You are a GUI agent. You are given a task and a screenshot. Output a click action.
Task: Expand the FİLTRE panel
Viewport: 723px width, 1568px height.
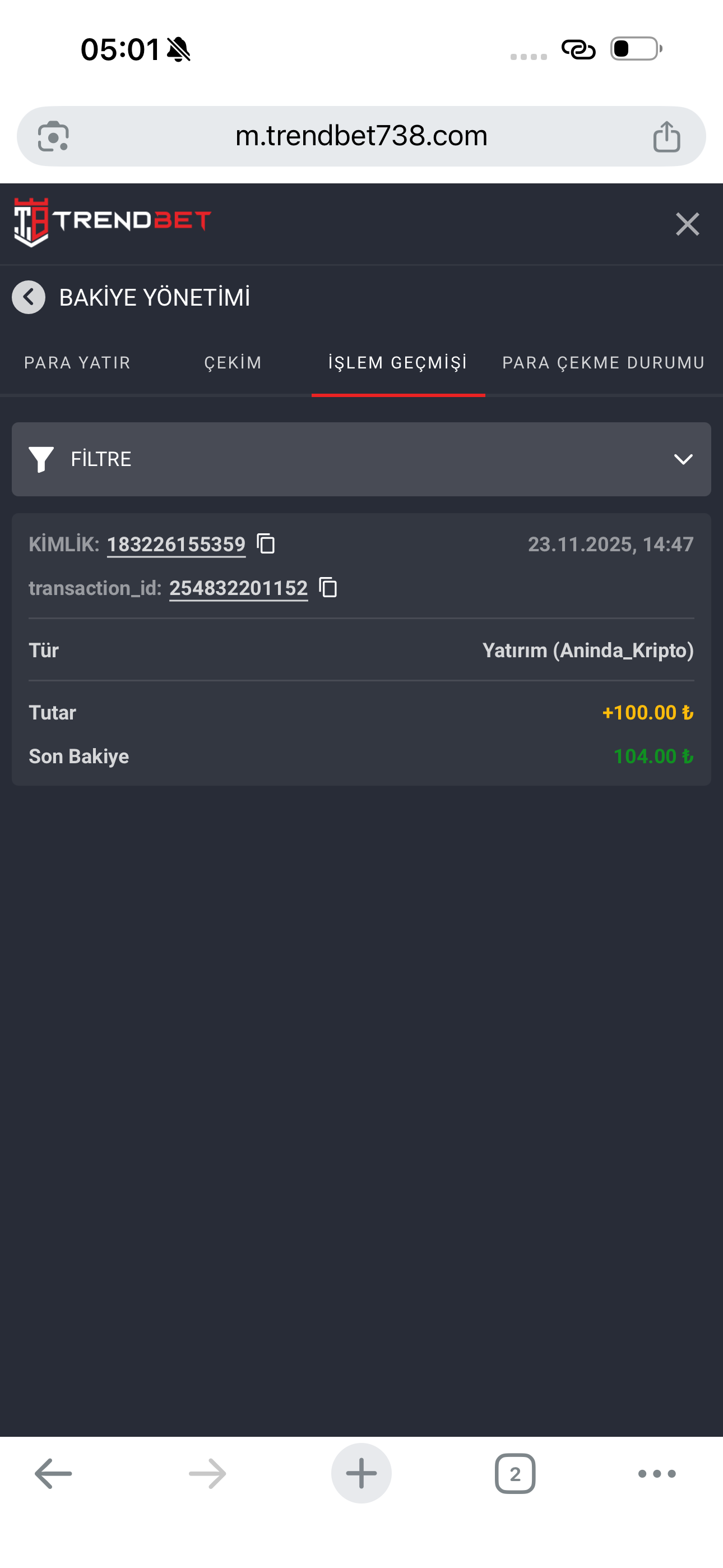361,459
